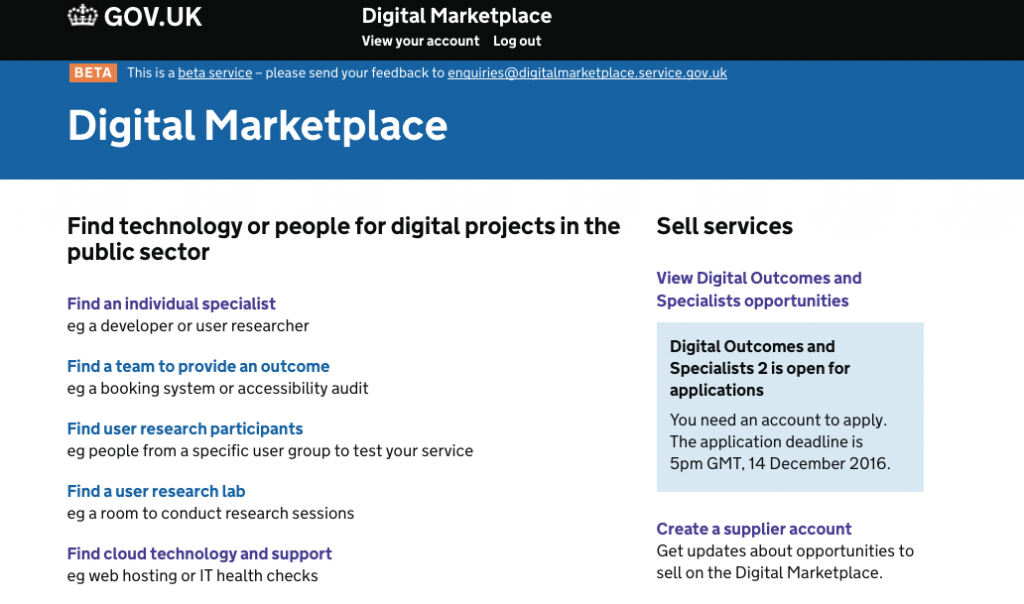Open Find a user research lab
The image size is (1024, 604).
pyautogui.click(x=156, y=491)
